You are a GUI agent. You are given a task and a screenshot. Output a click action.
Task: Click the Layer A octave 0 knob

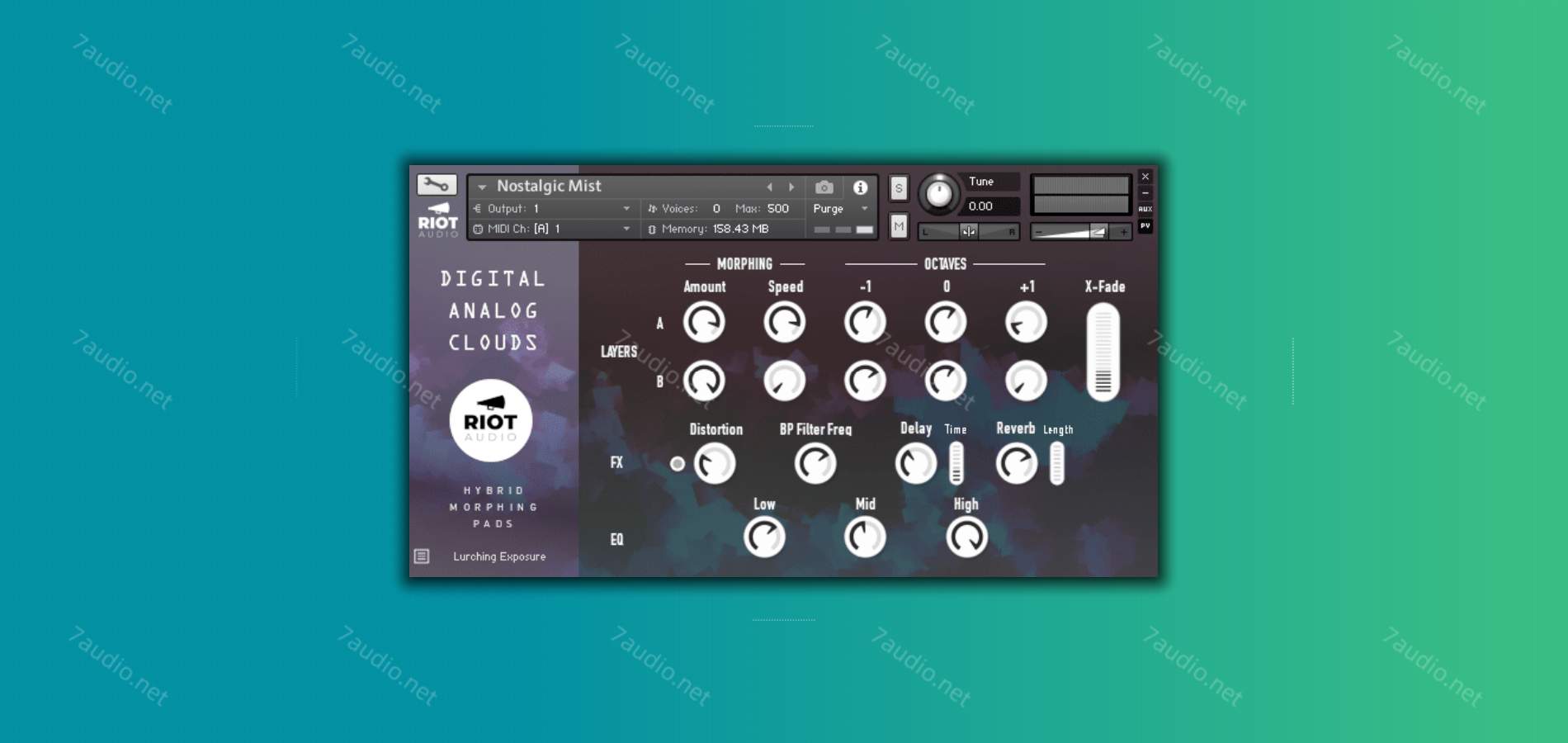click(946, 322)
